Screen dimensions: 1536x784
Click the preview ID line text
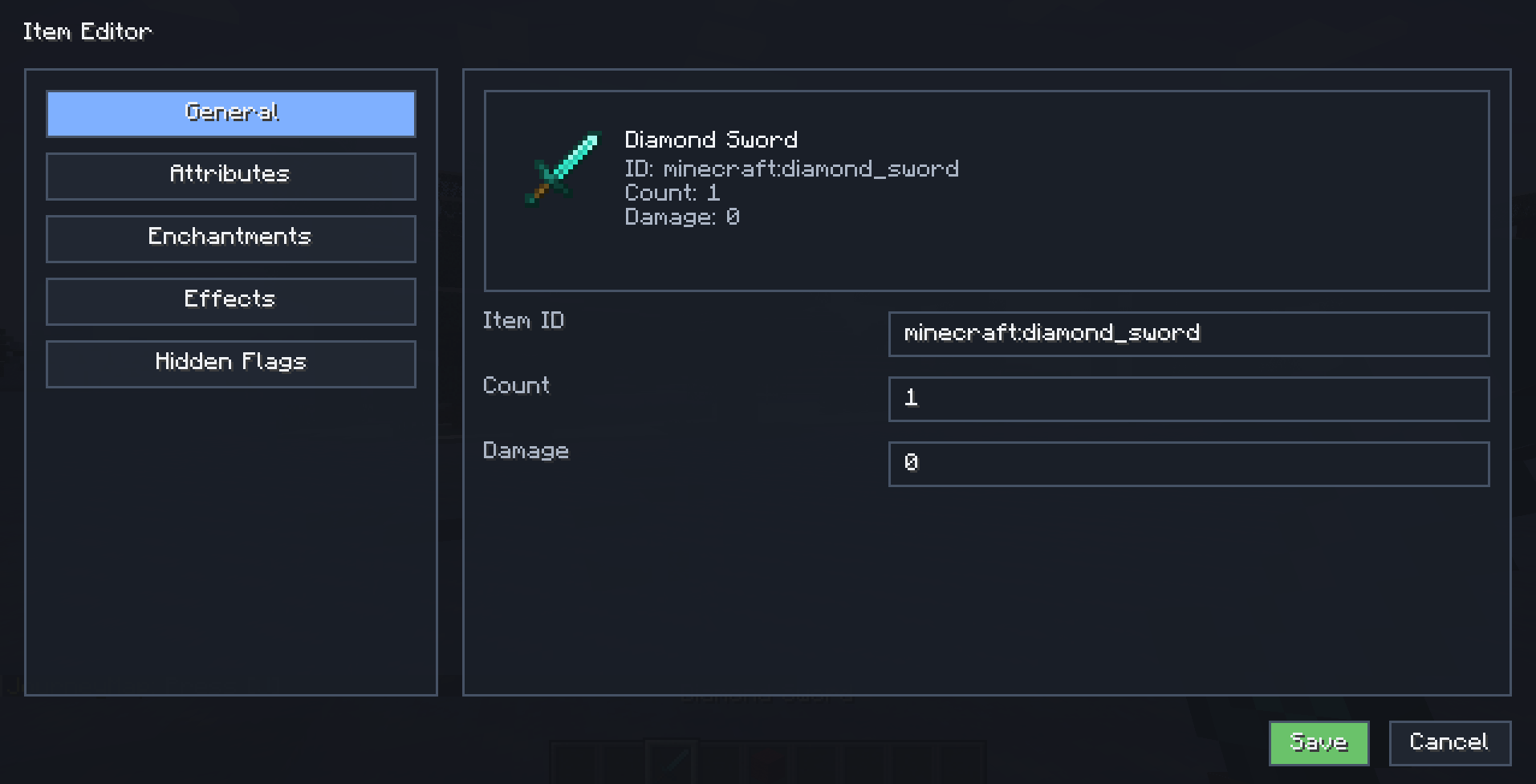coord(791,169)
